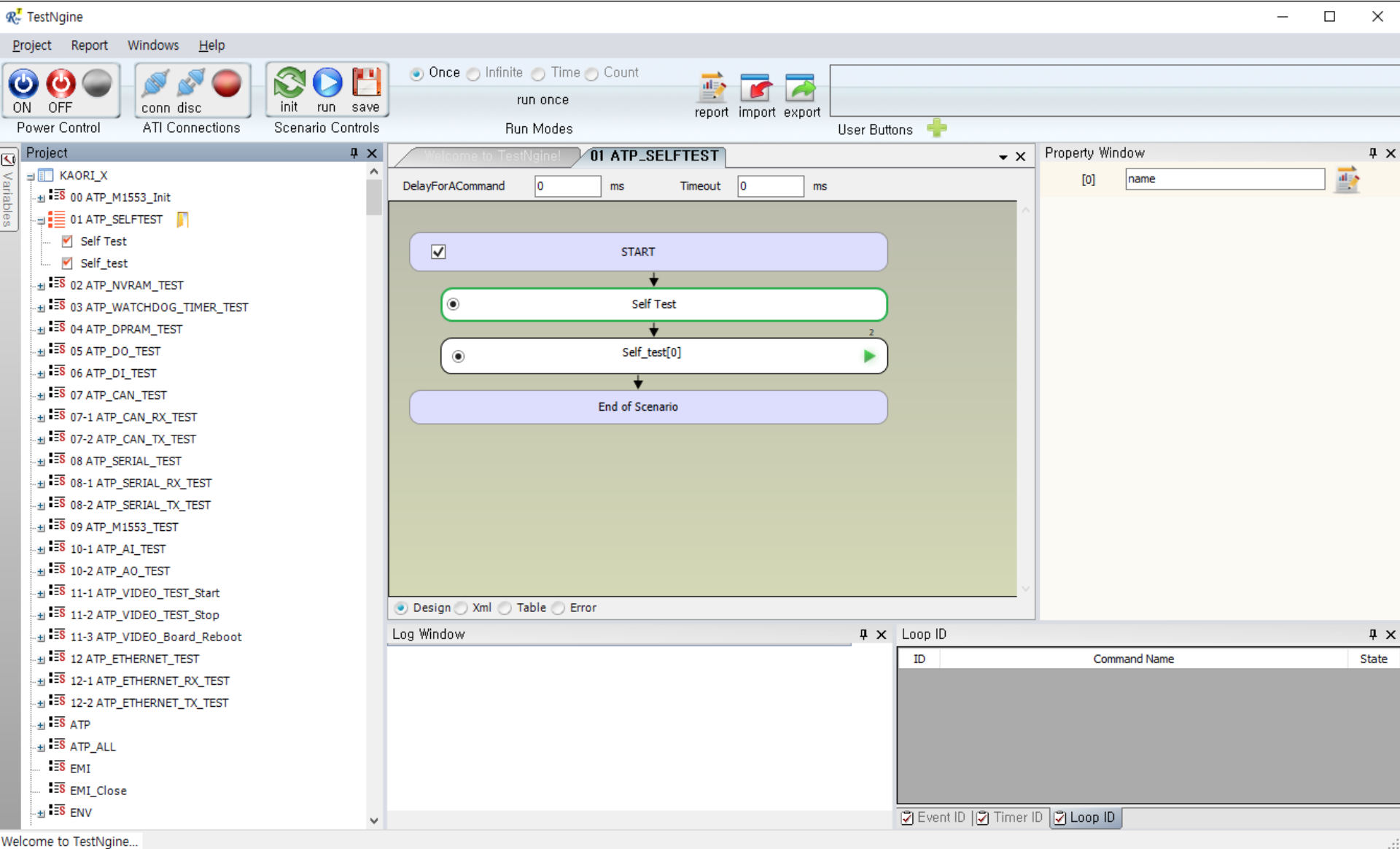The height and width of the screenshot is (849, 1400).
Task: Select the Infinite run mode
Action: pyautogui.click(x=473, y=74)
